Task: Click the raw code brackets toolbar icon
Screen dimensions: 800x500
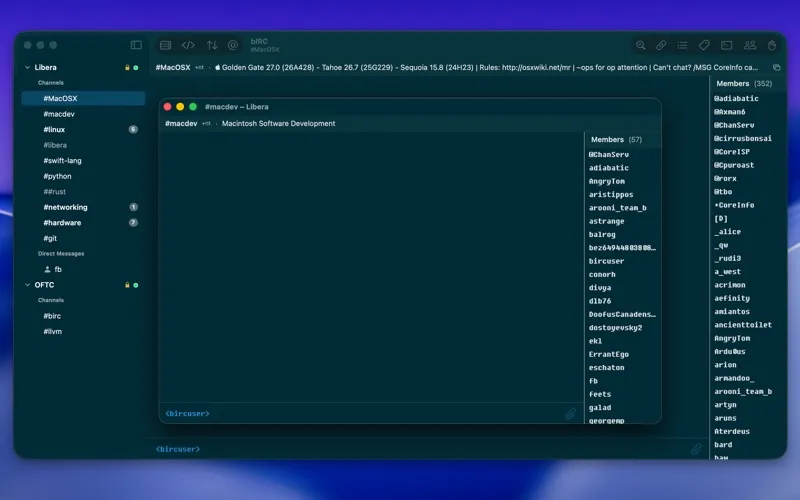Action: [188, 45]
